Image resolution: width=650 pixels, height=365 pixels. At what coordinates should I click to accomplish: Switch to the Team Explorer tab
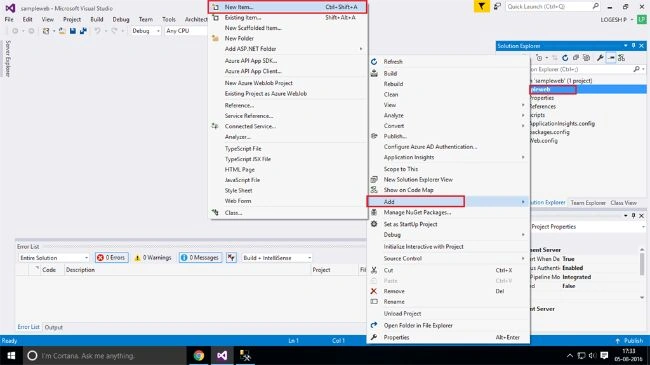(588, 203)
